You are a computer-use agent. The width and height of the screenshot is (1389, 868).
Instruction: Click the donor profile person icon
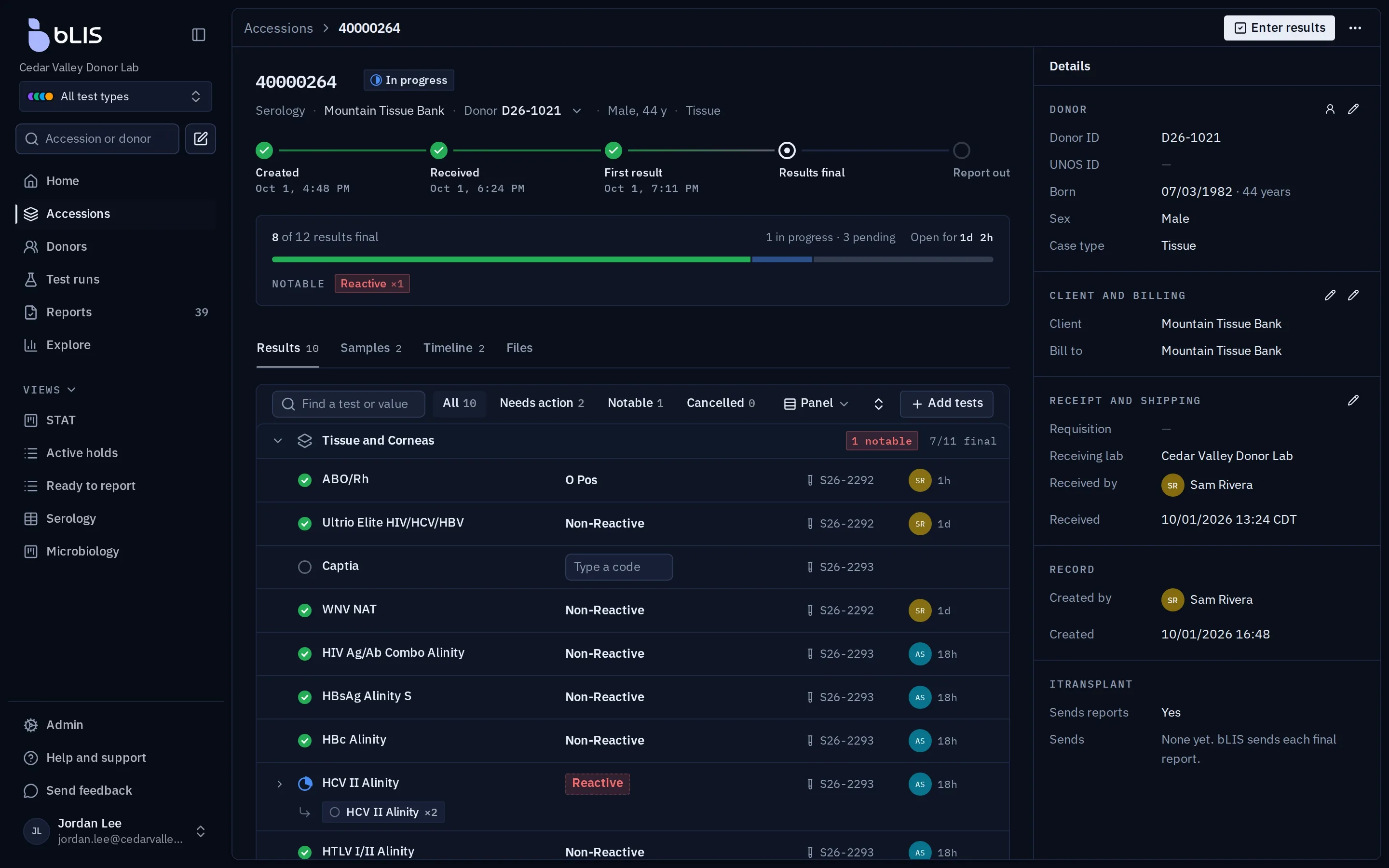(x=1330, y=109)
